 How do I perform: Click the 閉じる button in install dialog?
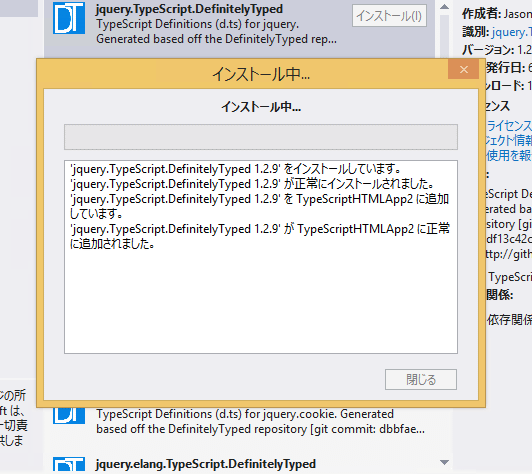tap(421, 379)
